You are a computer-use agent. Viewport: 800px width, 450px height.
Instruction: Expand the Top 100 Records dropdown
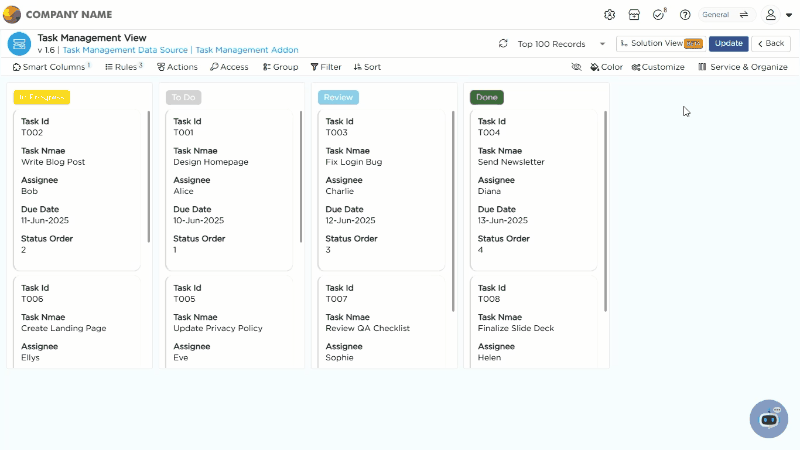pos(602,44)
